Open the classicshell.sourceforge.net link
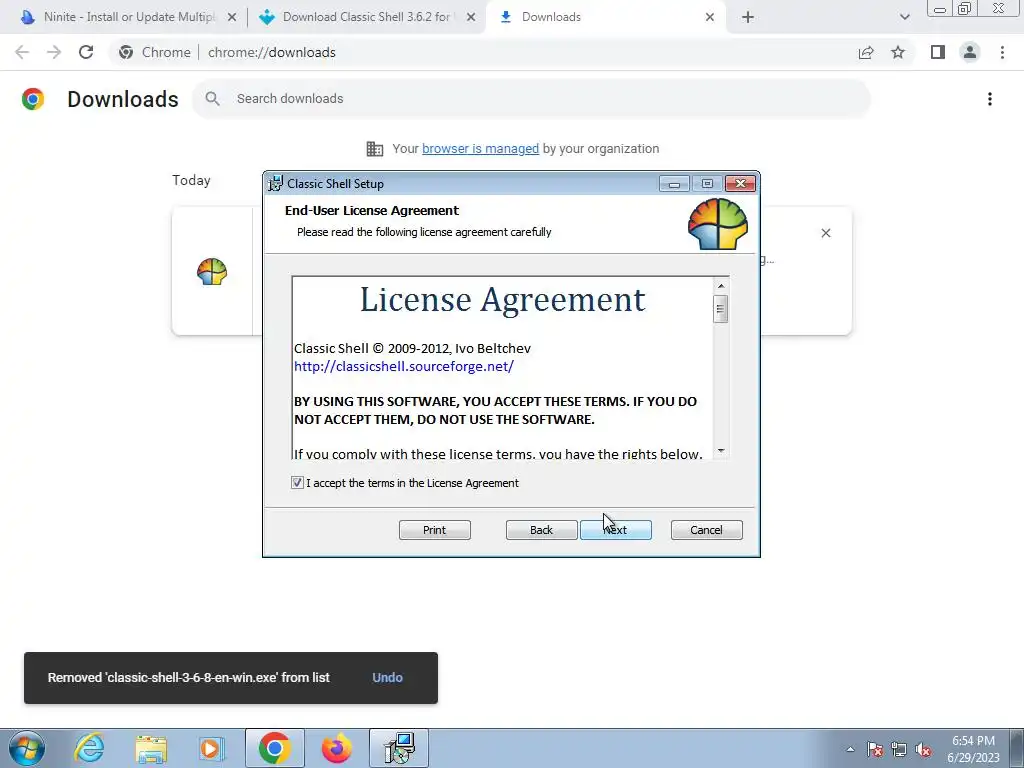The width and height of the screenshot is (1024, 768). click(404, 366)
